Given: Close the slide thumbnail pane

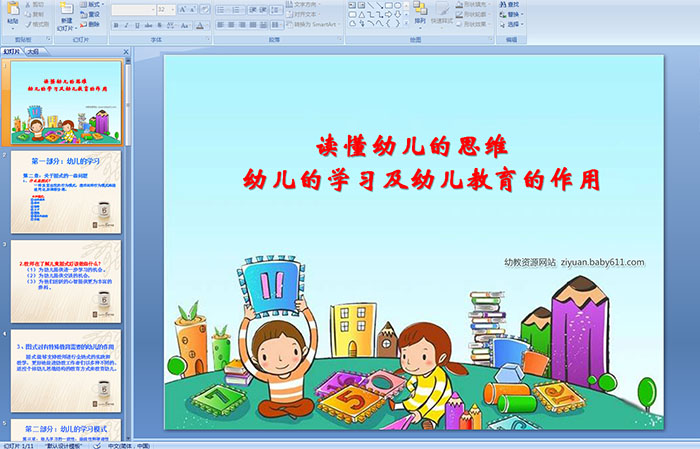Looking at the screenshot, I should click(126, 52).
